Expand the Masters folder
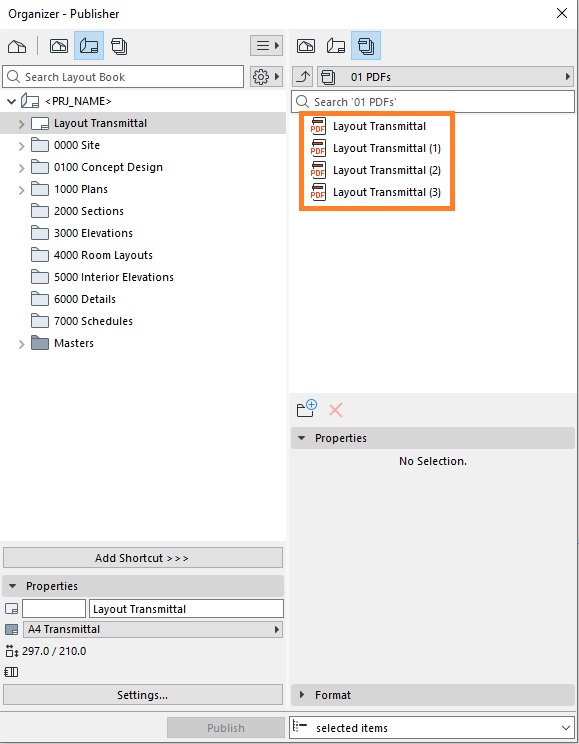The width and height of the screenshot is (579, 744). click(21, 344)
